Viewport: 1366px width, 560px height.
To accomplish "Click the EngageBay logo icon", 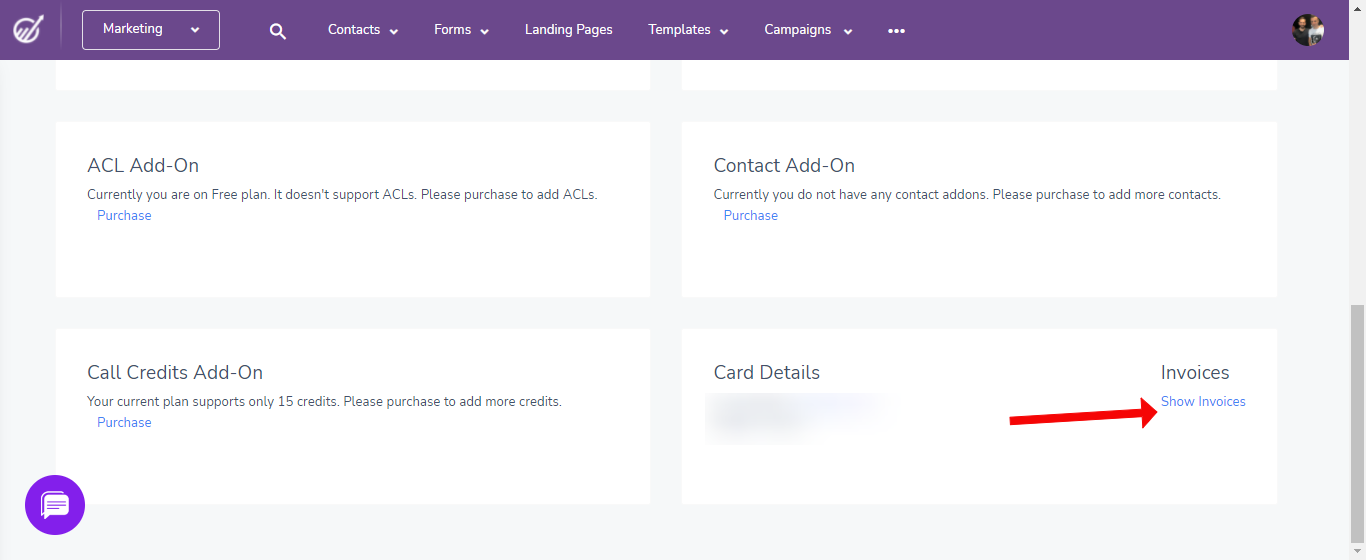I will [x=27, y=29].
